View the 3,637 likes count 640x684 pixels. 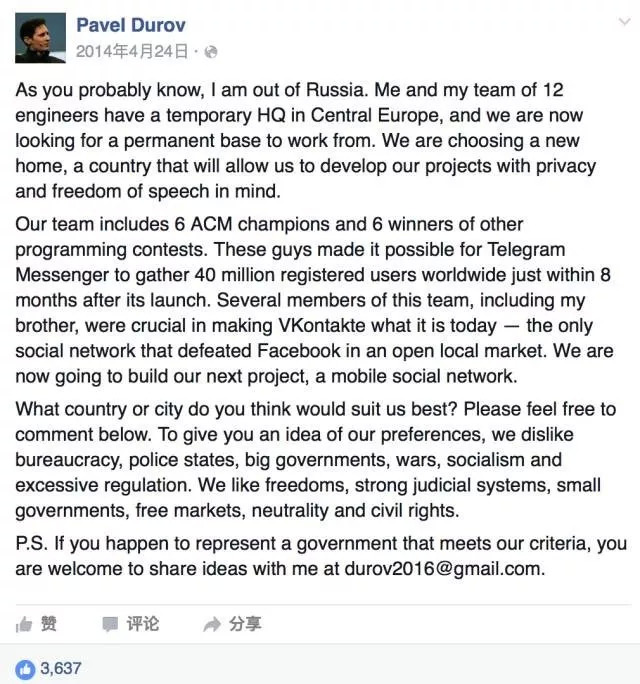61,667
